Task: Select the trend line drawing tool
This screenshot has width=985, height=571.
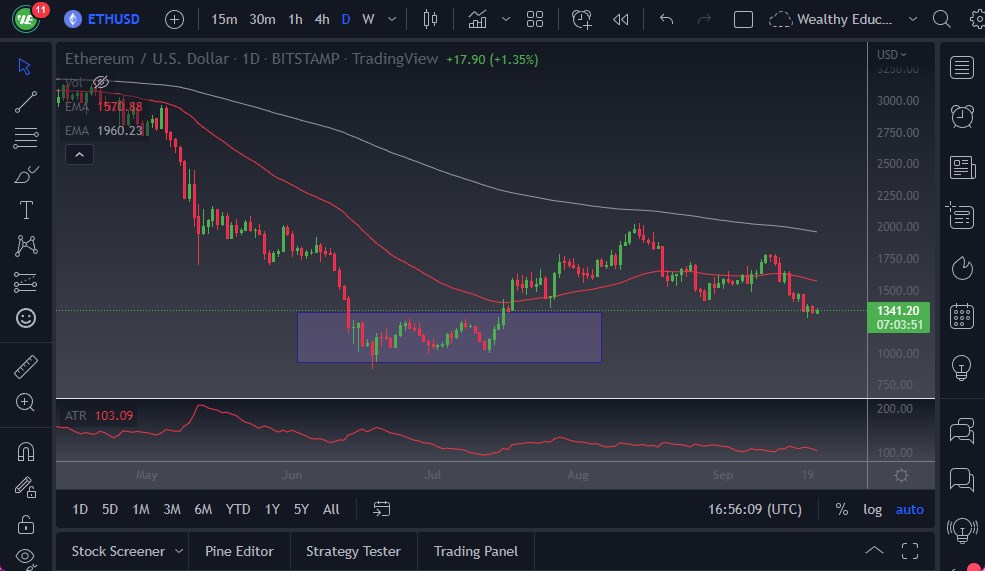Action: [26, 101]
